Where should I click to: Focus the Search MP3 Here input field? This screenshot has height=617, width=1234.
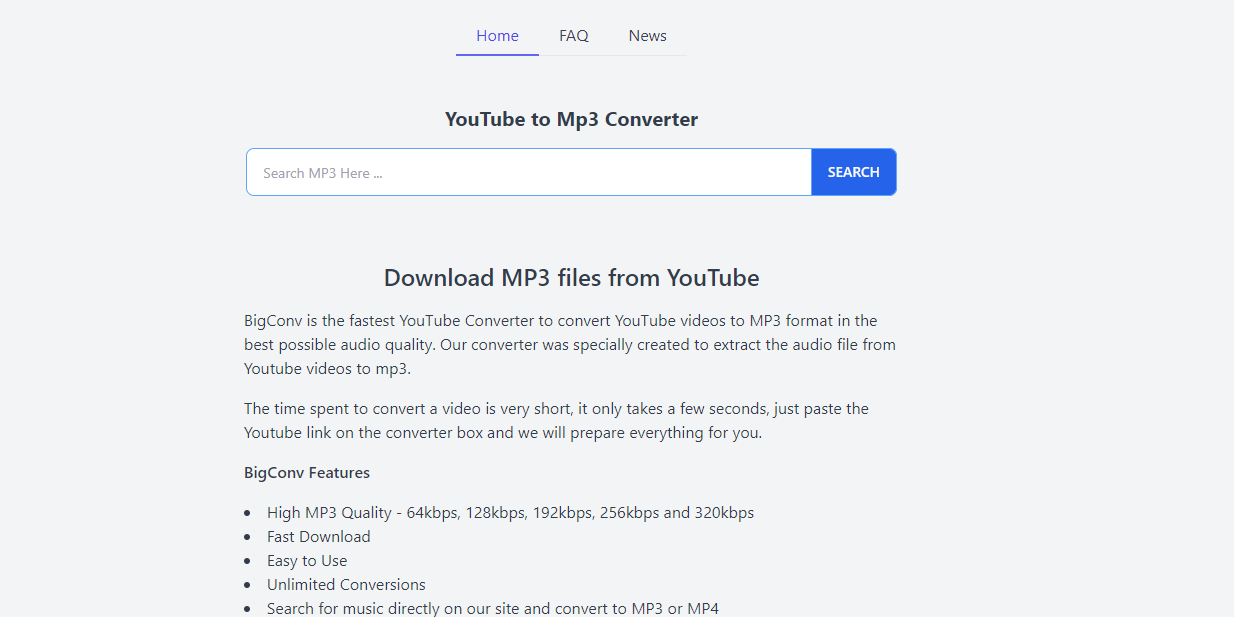pos(528,173)
